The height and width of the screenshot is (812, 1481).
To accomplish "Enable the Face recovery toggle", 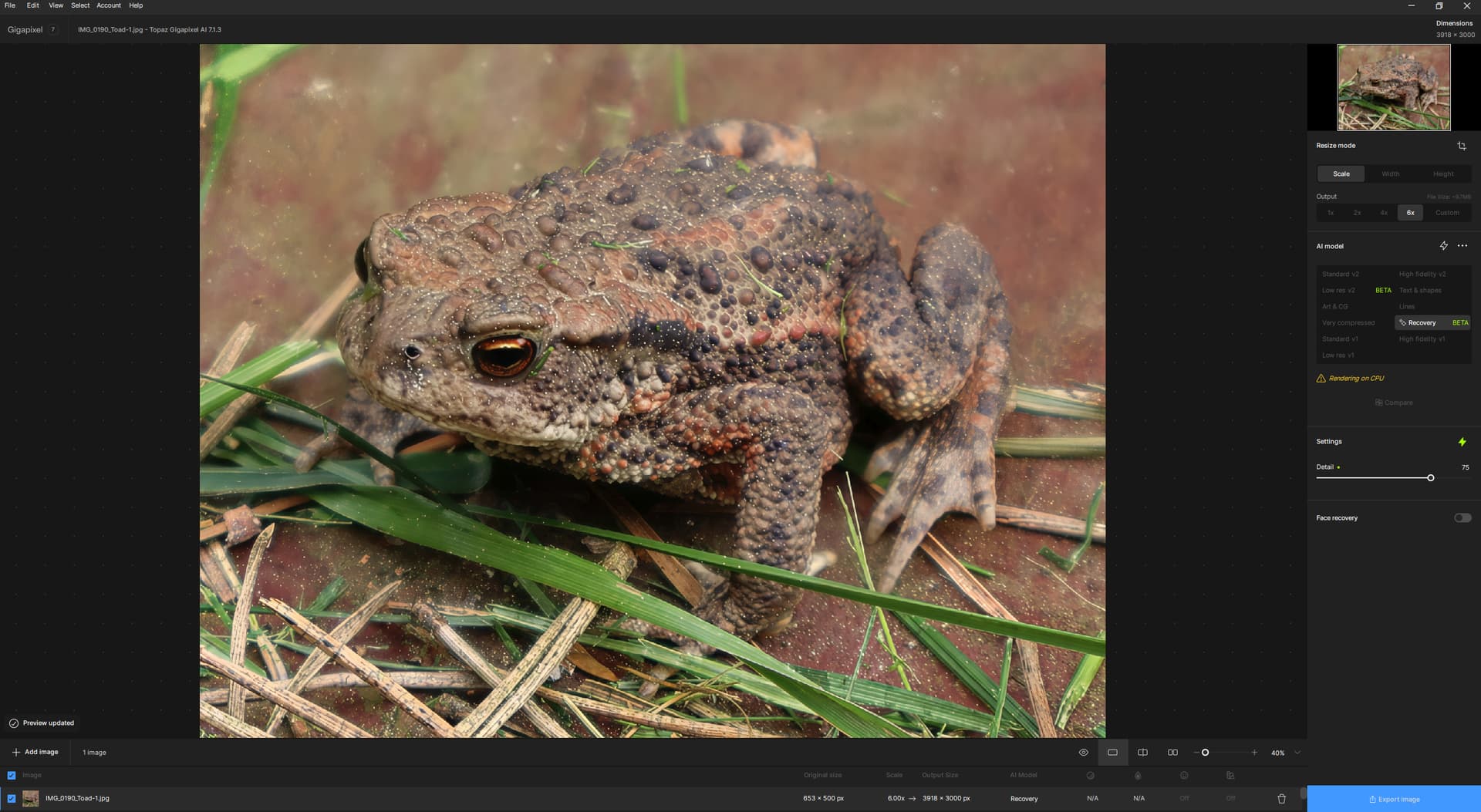I will tap(1462, 518).
